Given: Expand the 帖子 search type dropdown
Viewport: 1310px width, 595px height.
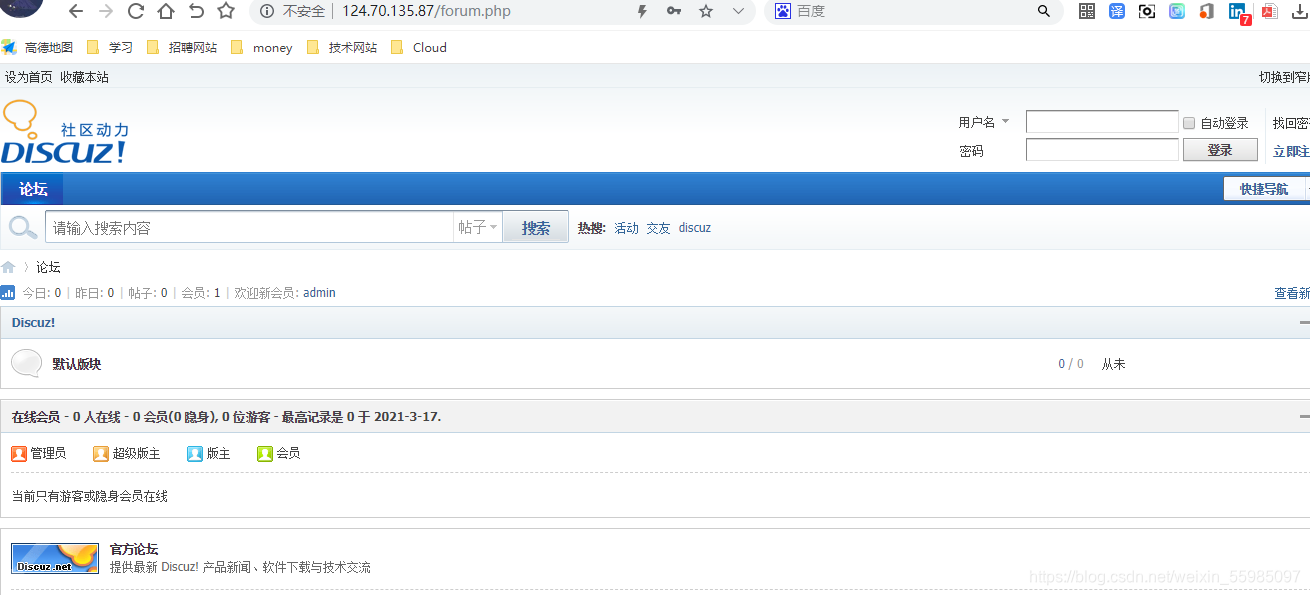Looking at the screenshot, I should click(x=478, y=227).
